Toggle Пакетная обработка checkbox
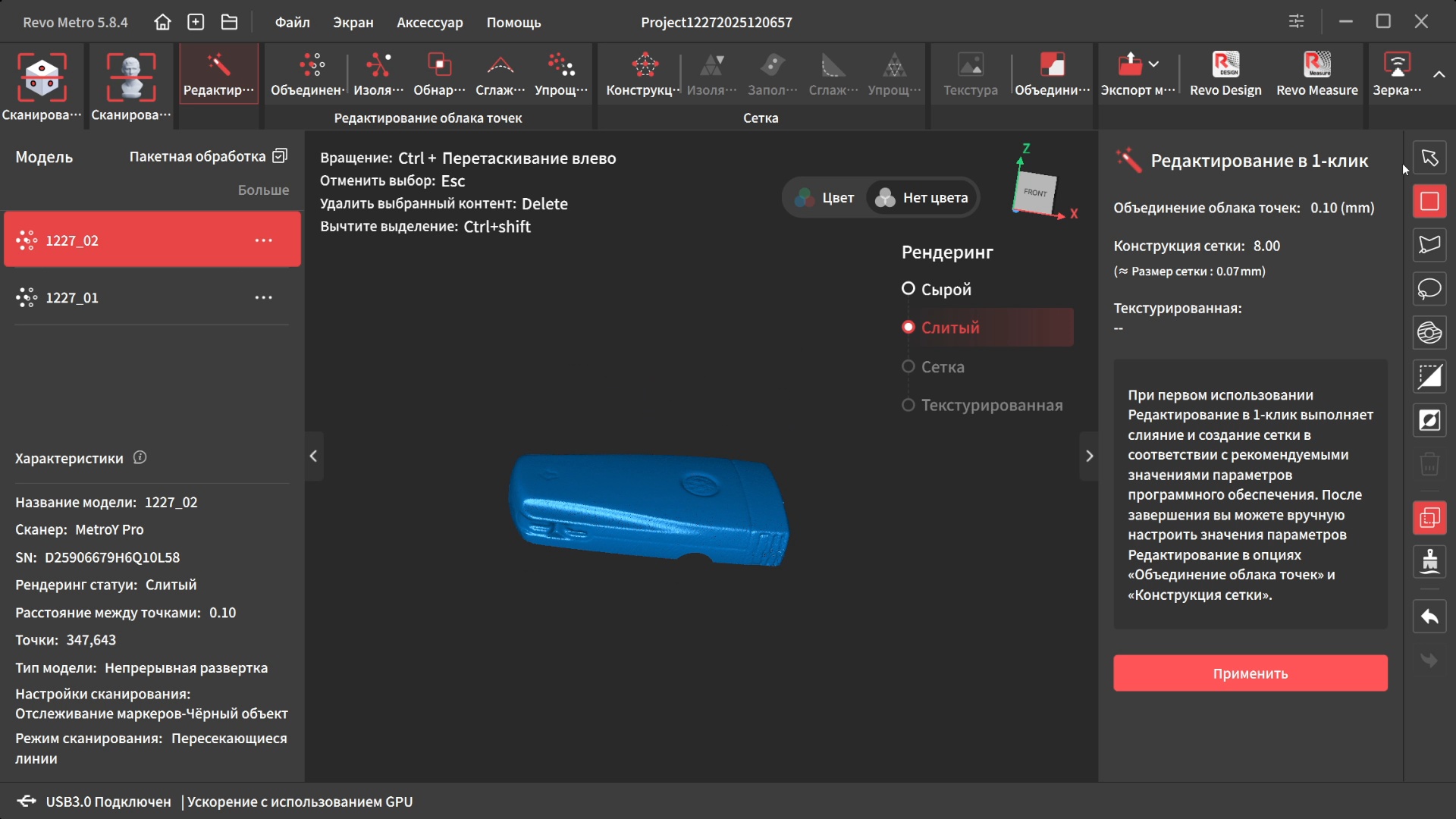Screen dimensions: 1456x819 point(280,156)
